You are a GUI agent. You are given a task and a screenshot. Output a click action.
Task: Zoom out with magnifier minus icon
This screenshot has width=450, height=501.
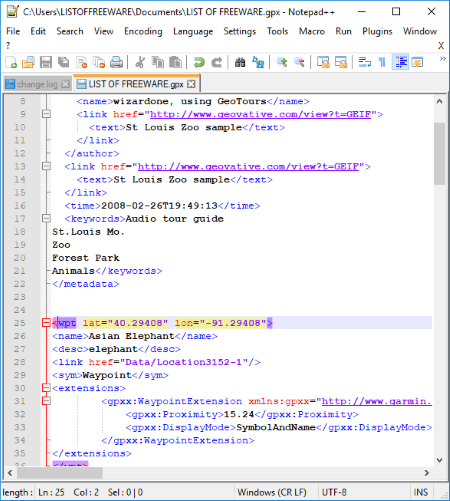(x=299, y=62)
